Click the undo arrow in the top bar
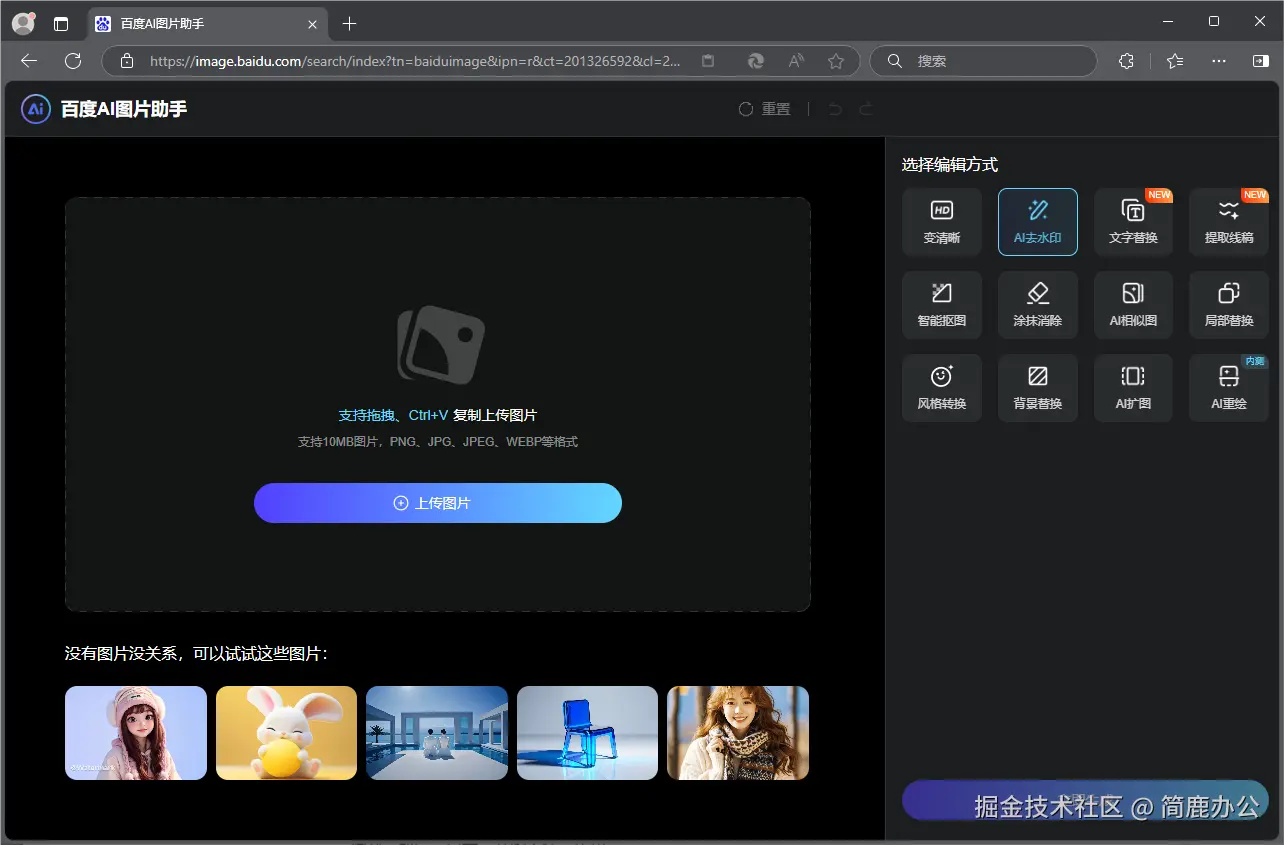This screenshot has height=845, width=1284. click(x=834, y=108)
